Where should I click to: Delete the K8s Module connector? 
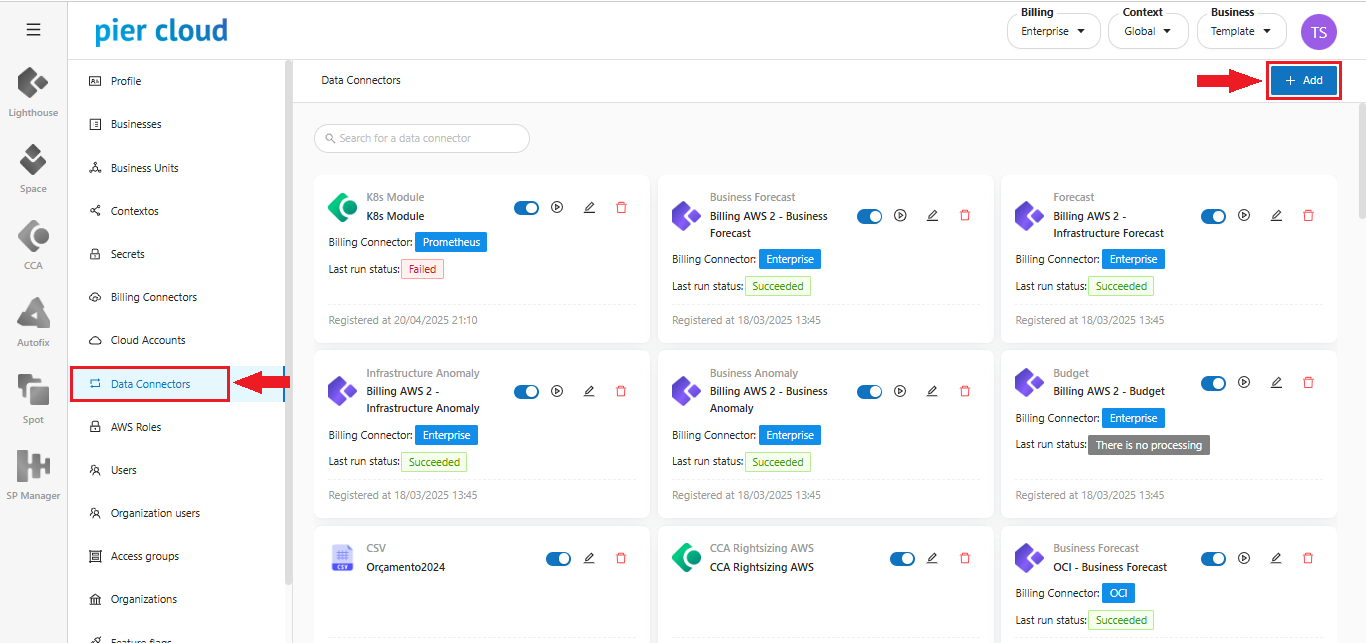pyautogui.click(x=621, y=207)
